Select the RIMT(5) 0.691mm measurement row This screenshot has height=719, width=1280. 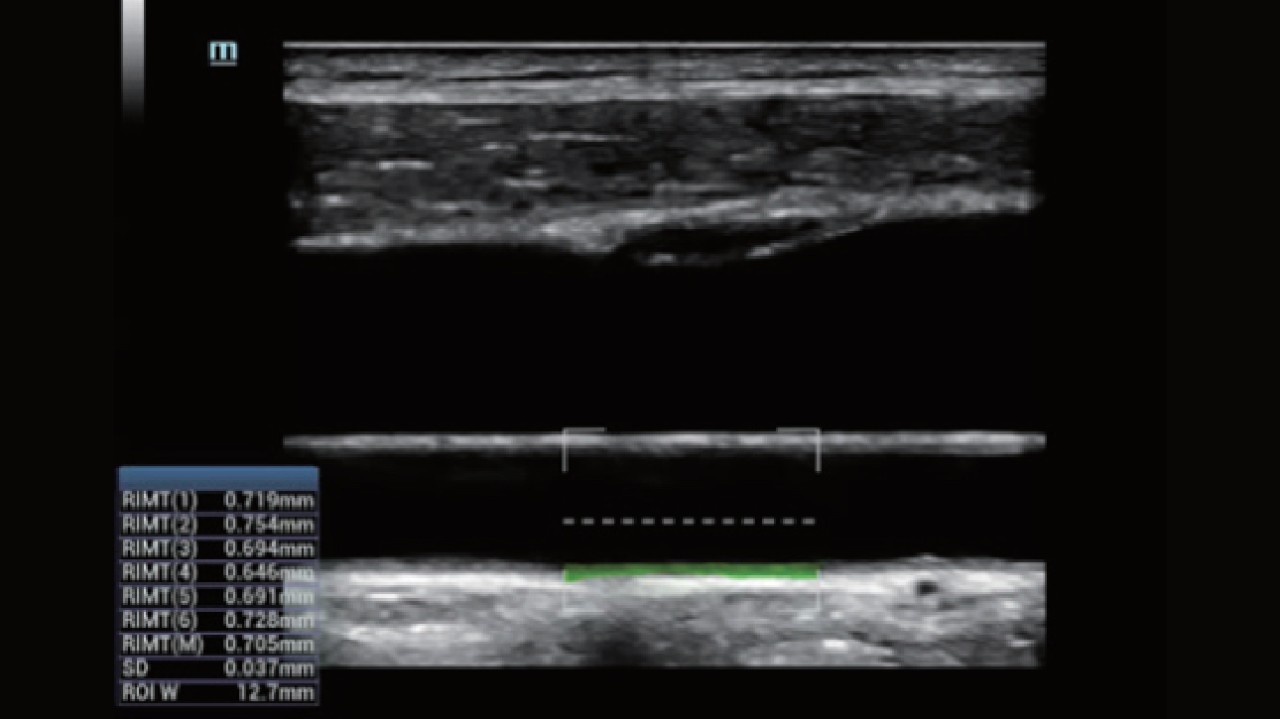point(218,596)
